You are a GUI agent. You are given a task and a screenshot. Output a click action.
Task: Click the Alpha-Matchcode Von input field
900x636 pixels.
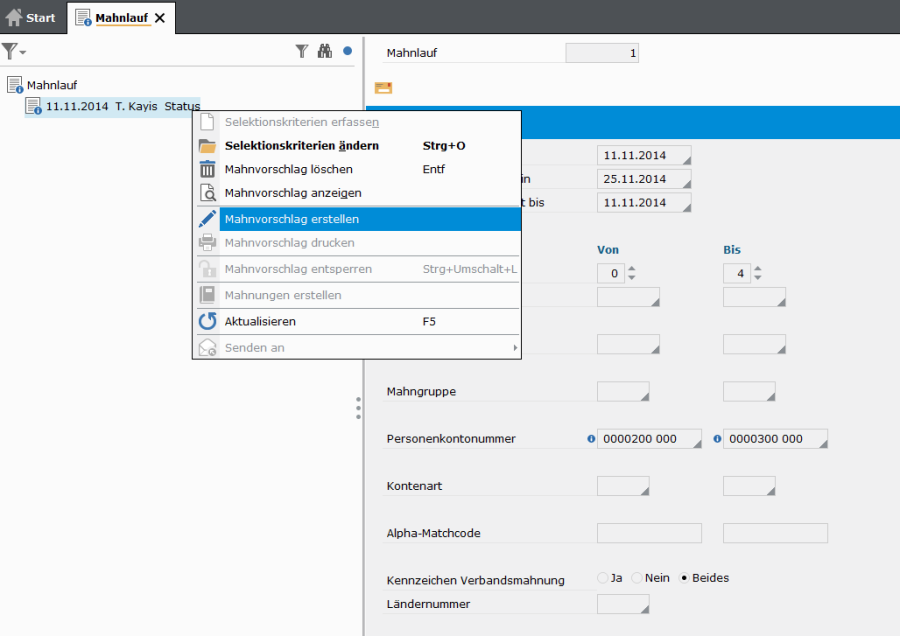pyautogui.click(x=649, y=533)
